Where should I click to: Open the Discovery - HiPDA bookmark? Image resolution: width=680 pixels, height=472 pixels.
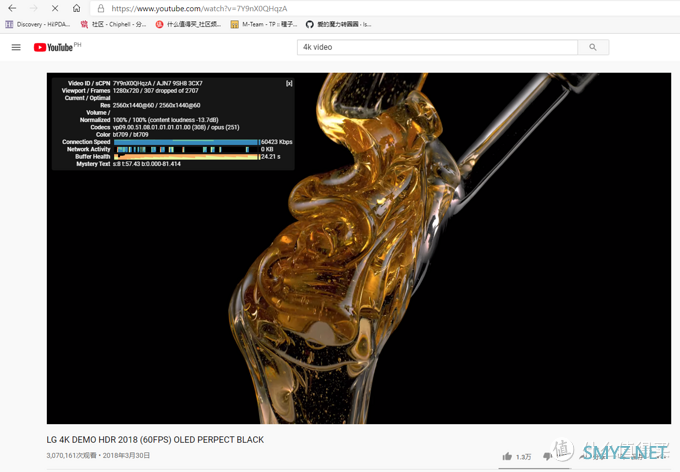[38, 24]
